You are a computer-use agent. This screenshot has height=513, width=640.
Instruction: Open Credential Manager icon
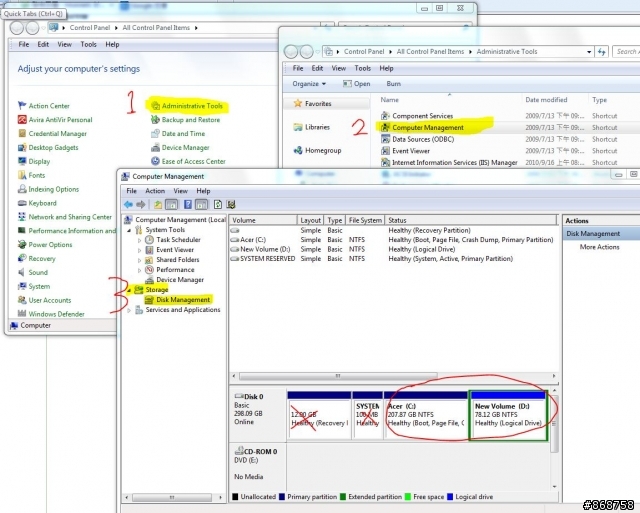[22, 133]
